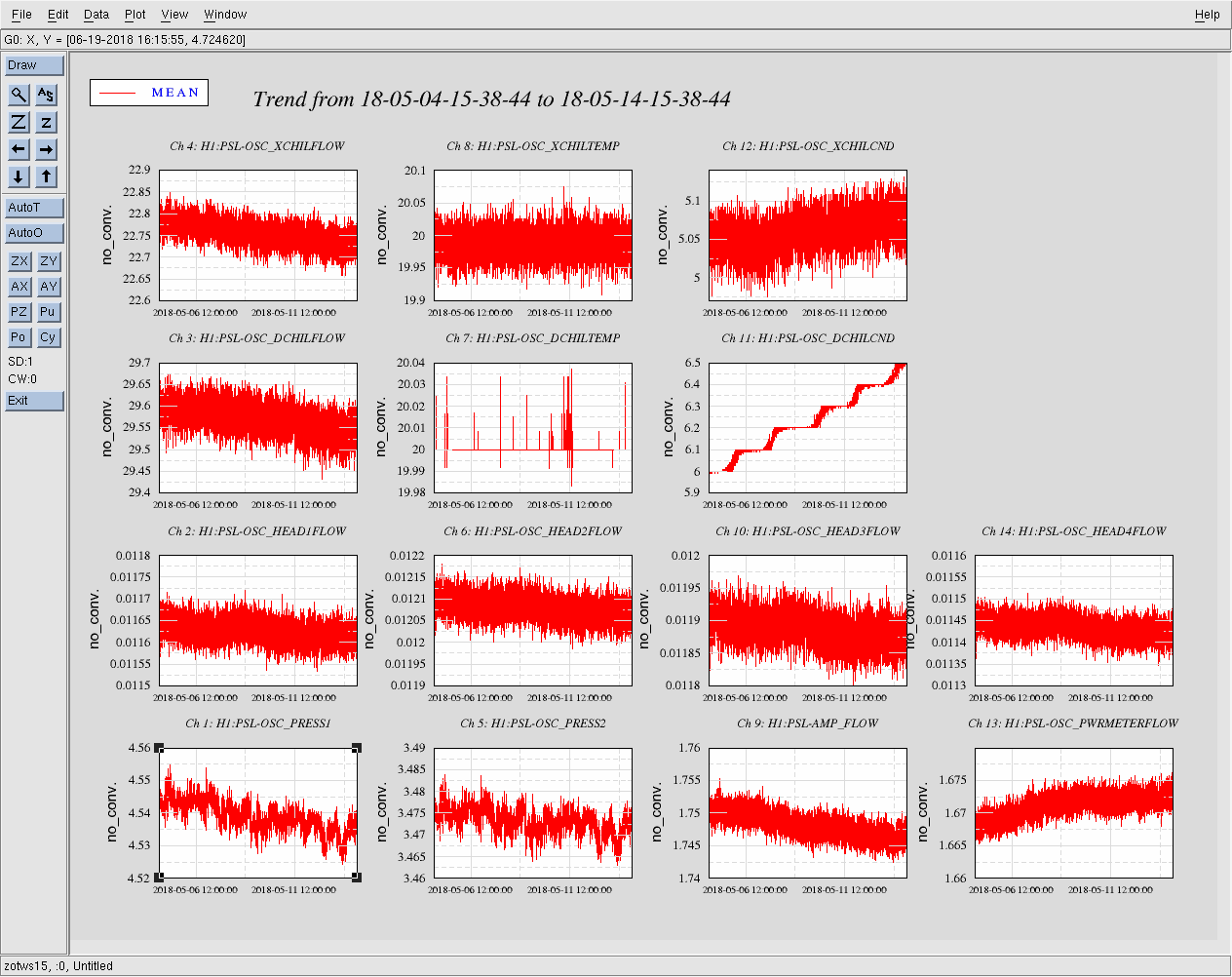Click the AutoT autotick button
1232x977 pixels.
pos(34,208)
